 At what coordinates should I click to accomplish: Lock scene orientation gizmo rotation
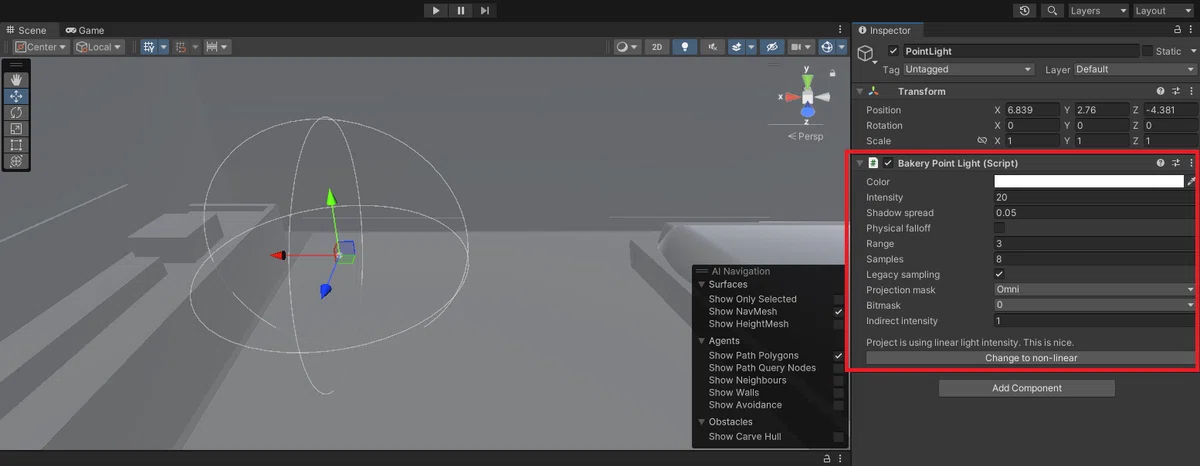[832, 73]
